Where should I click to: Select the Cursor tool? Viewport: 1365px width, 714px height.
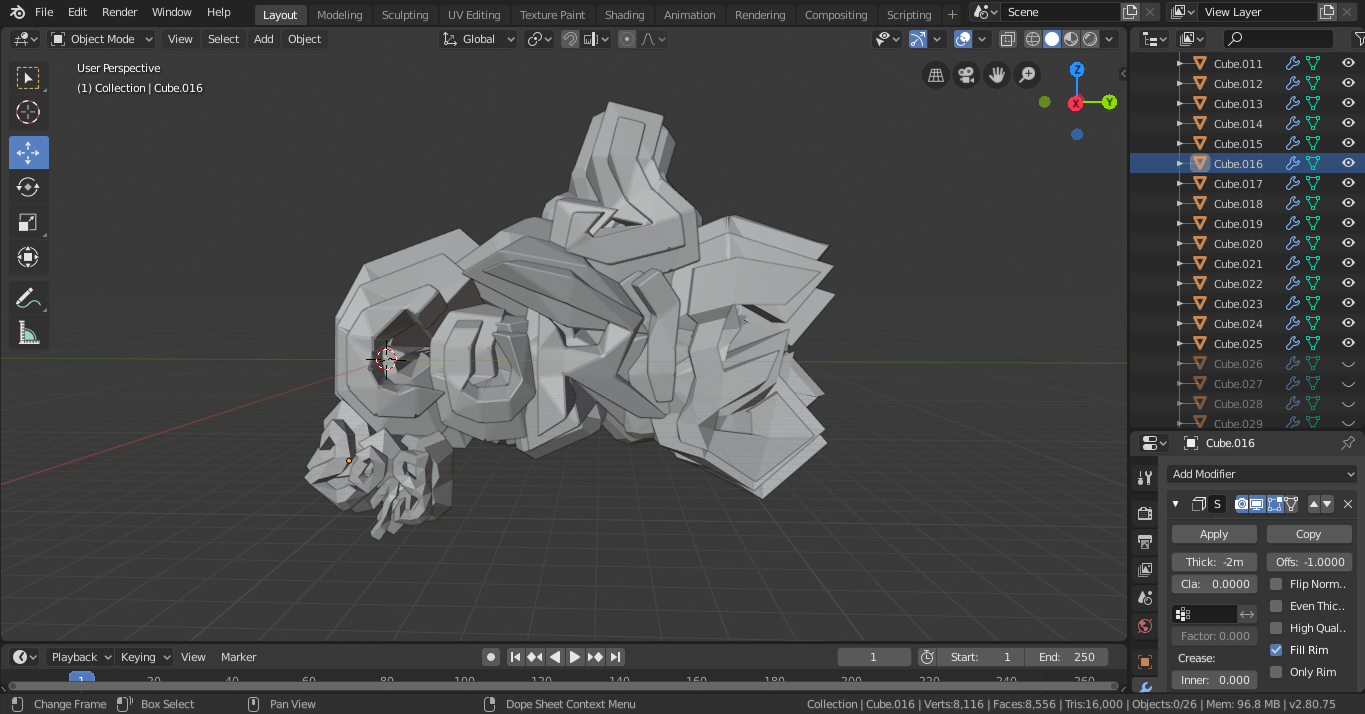coord(28,112)
